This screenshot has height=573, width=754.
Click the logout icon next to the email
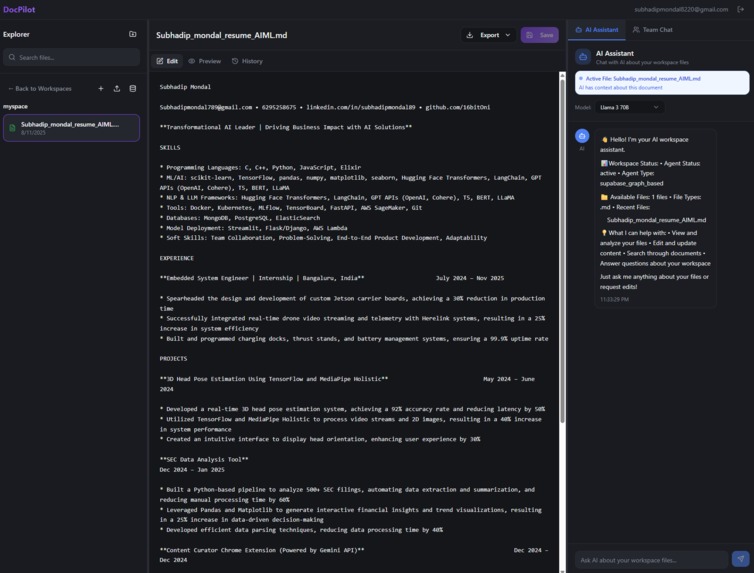(741, 9)
